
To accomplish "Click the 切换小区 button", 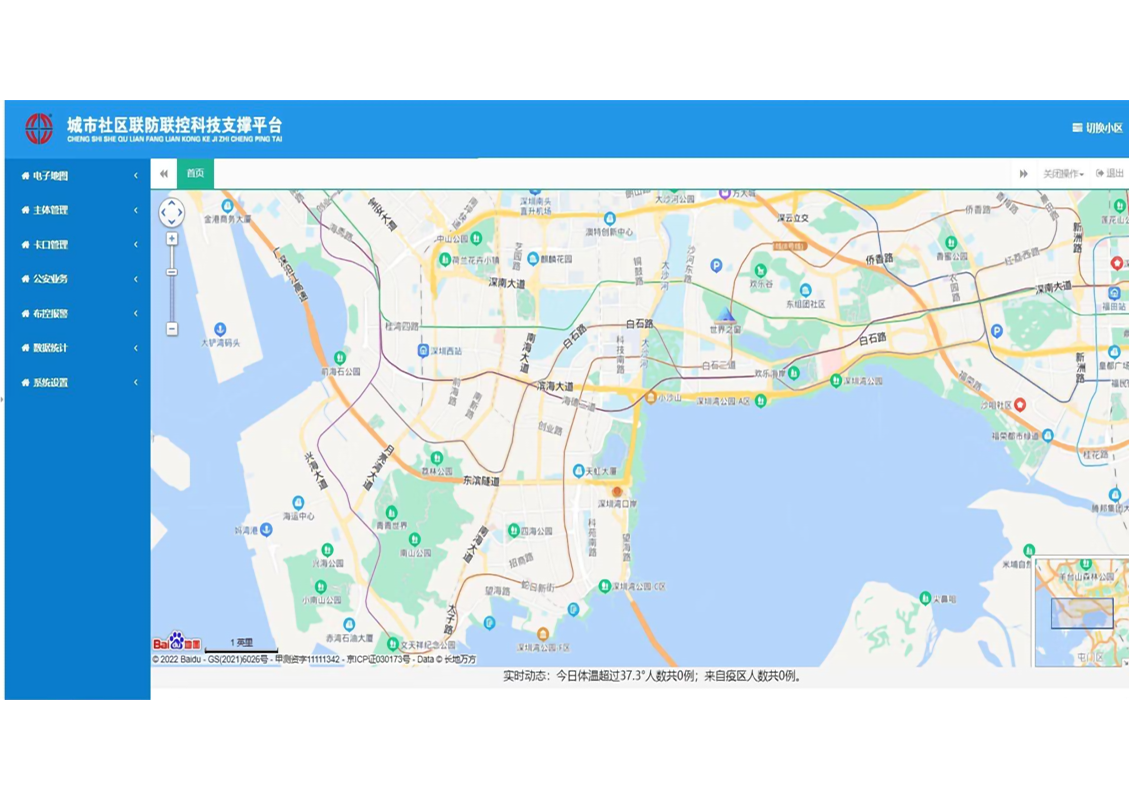I will coord(1097,128).
